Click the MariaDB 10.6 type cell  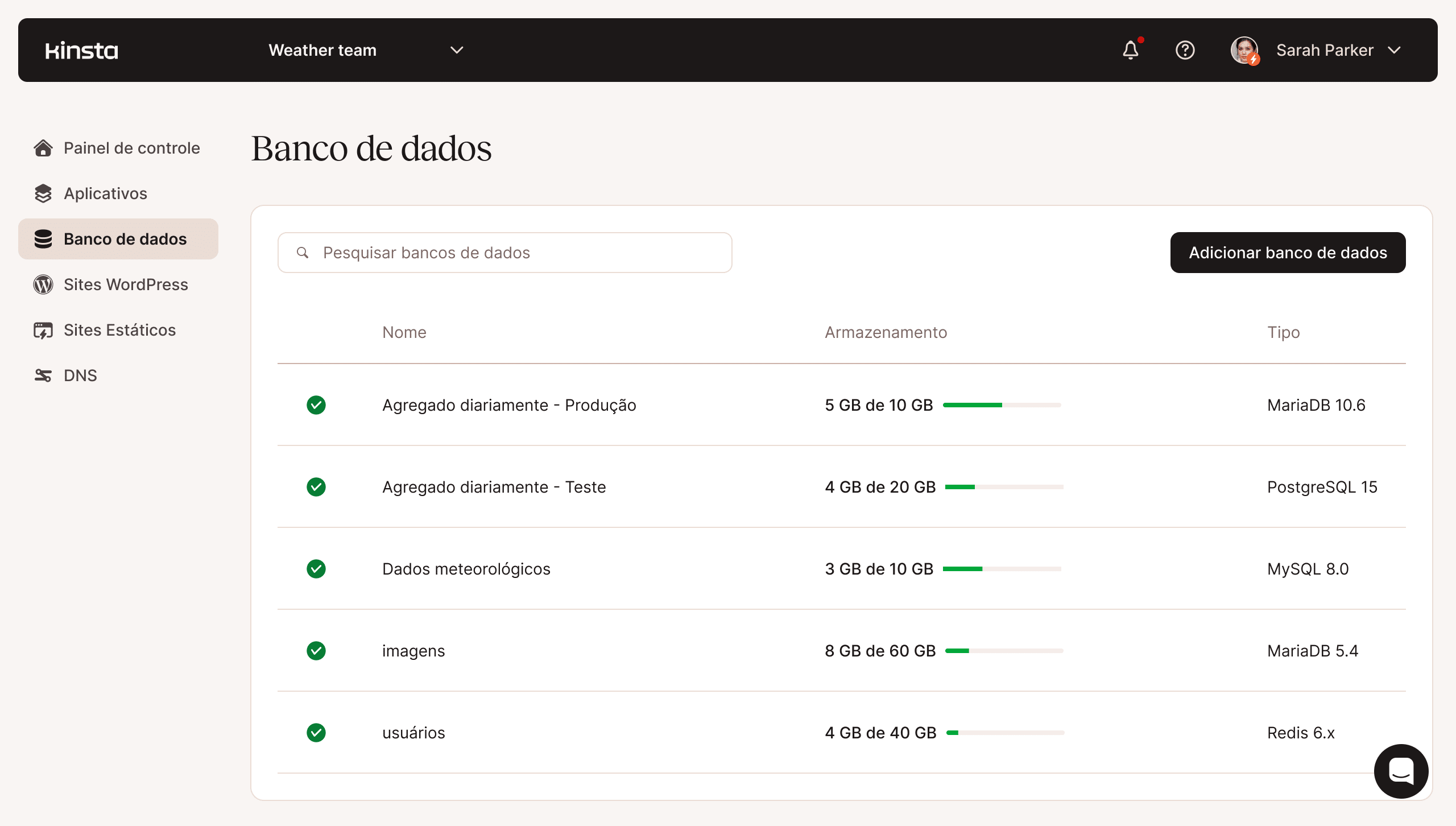coord(1316,405)
